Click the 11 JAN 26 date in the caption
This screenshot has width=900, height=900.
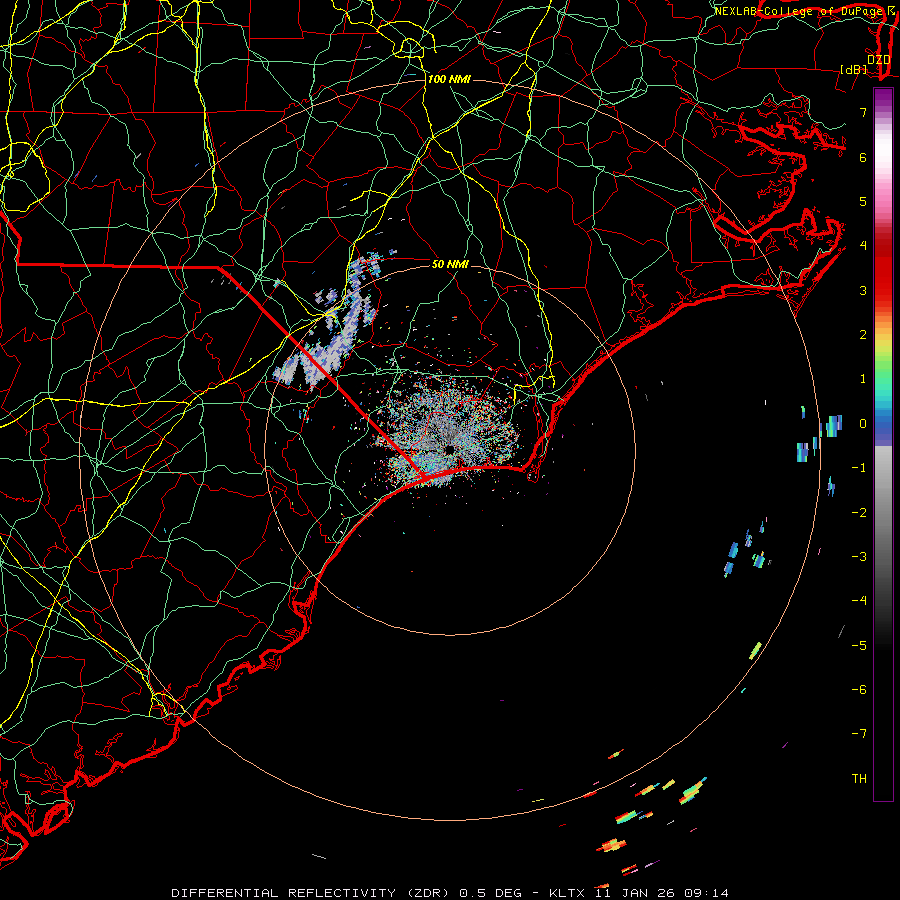click(634, 893)
